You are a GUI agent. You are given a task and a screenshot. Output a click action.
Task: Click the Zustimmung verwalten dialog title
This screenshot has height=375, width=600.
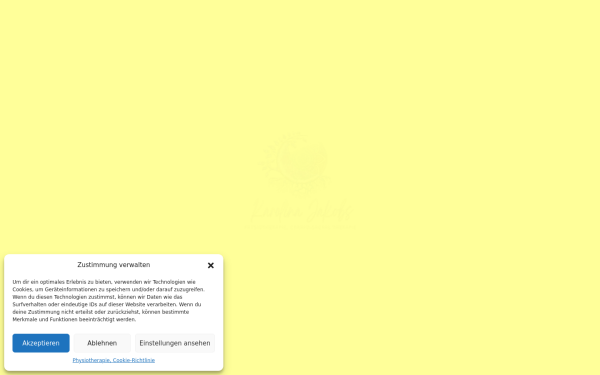coord(114,265)
